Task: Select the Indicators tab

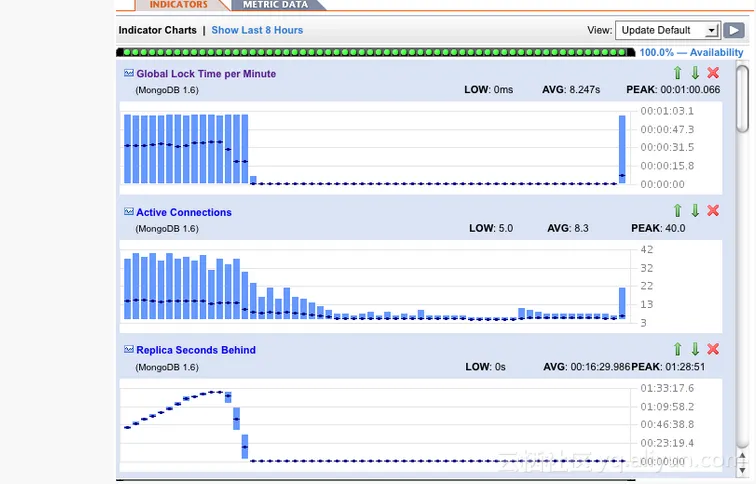Action: pos(178,5)
